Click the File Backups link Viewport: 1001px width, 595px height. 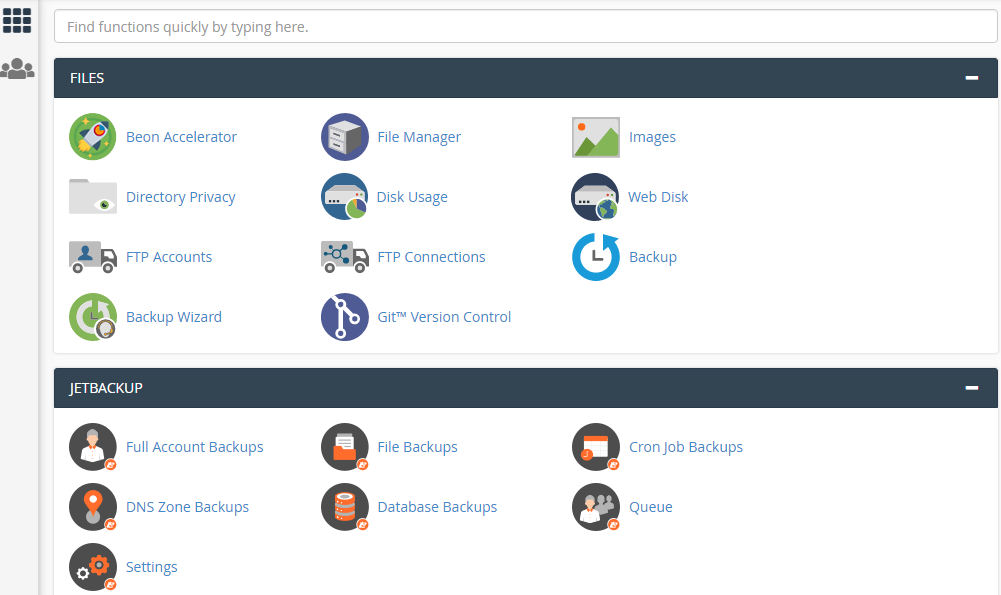pos(417,447)
